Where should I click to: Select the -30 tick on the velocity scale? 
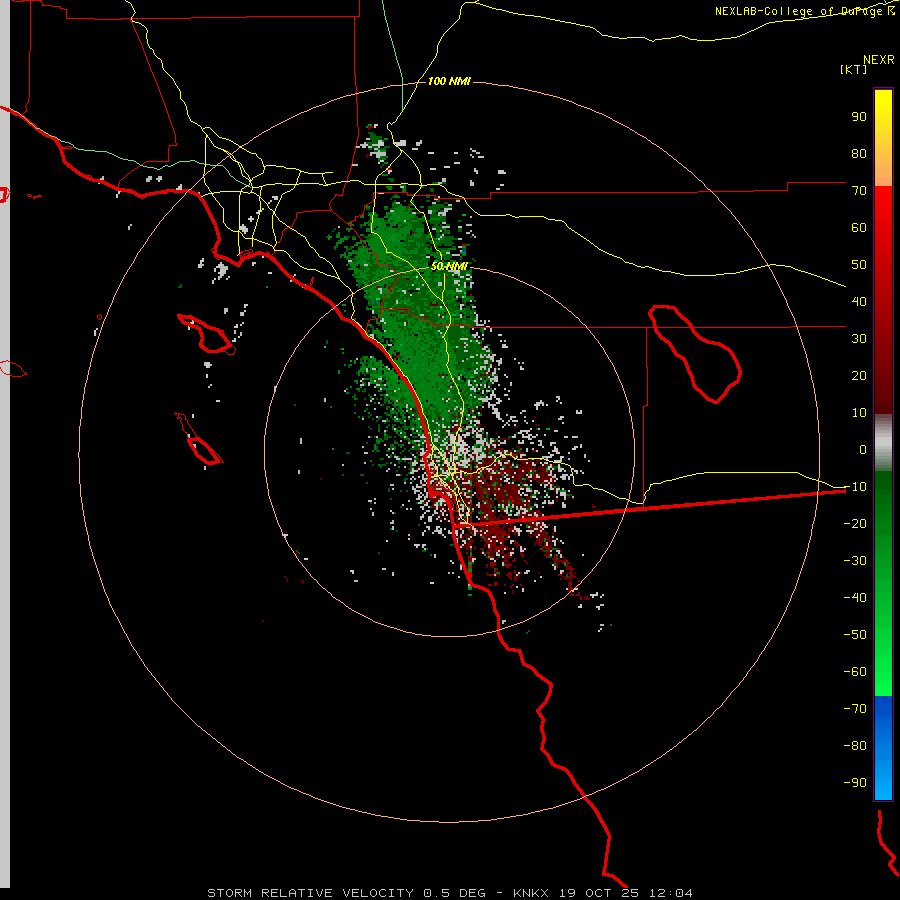pyautogui.click(x=855, y=560)
